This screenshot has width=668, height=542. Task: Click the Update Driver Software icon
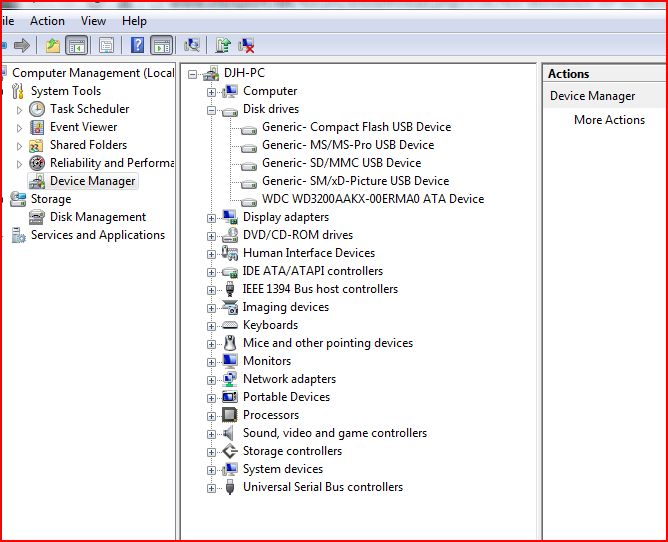(x=223, y=45)
